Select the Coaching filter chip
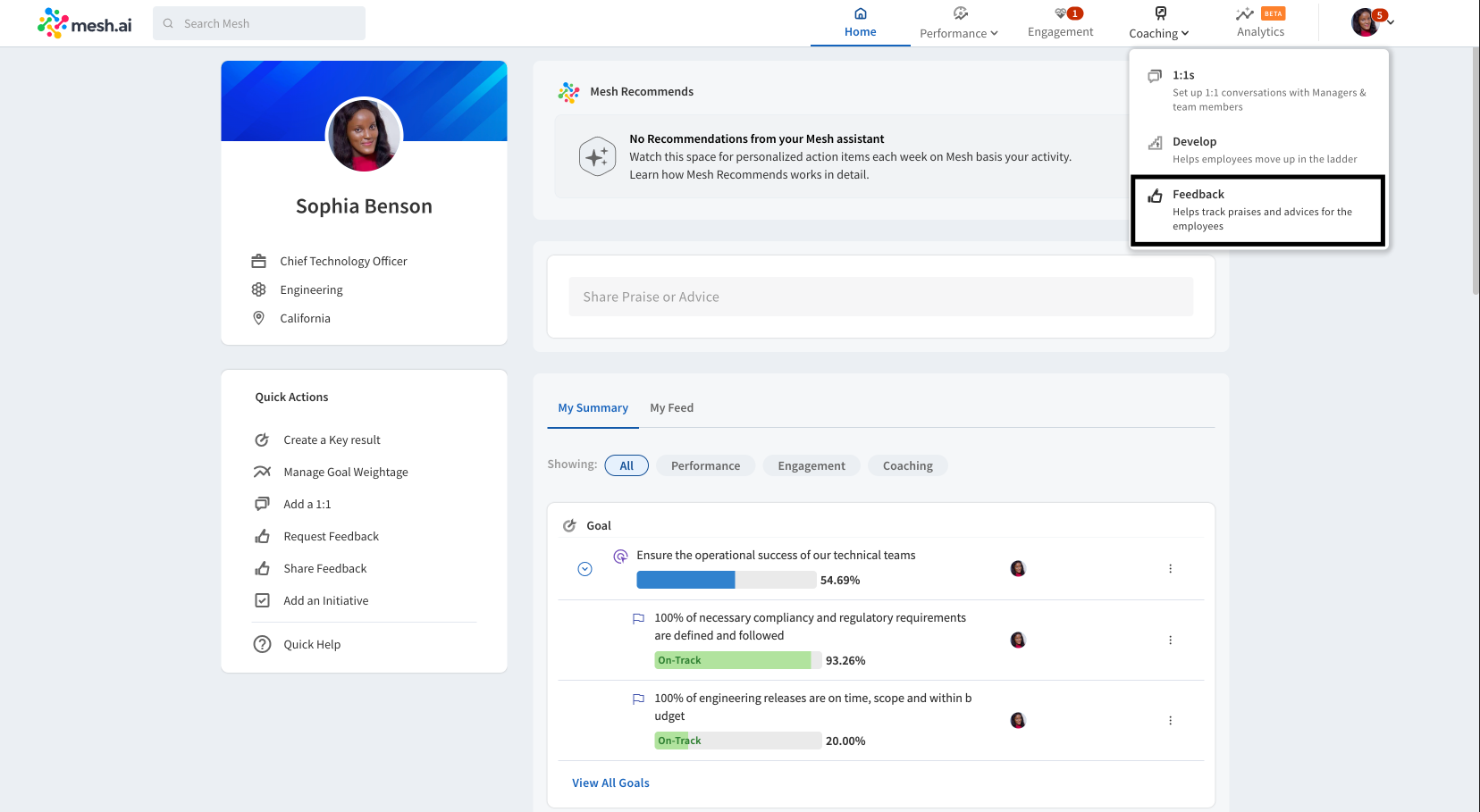 908,465
